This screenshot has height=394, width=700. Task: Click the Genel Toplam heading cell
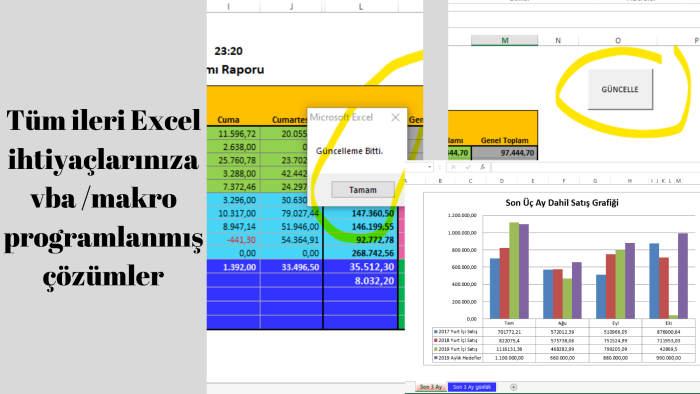[x=504, y=140]
